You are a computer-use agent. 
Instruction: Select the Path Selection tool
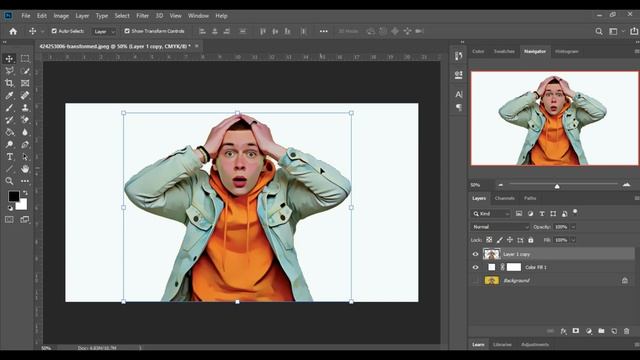[25, 157]
